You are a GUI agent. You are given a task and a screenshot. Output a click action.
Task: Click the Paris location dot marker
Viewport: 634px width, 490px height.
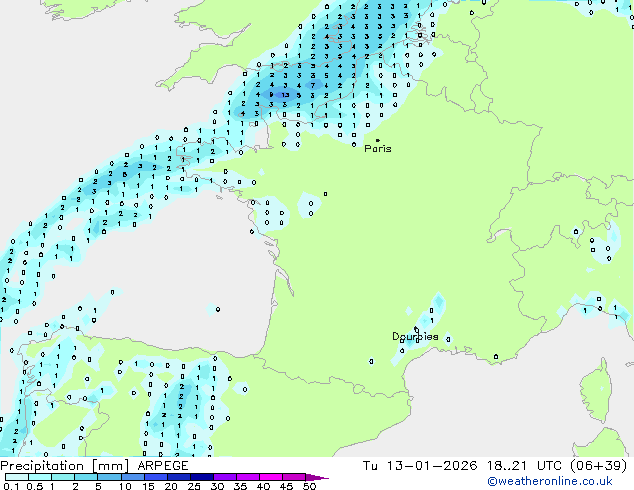coord(378,140)
